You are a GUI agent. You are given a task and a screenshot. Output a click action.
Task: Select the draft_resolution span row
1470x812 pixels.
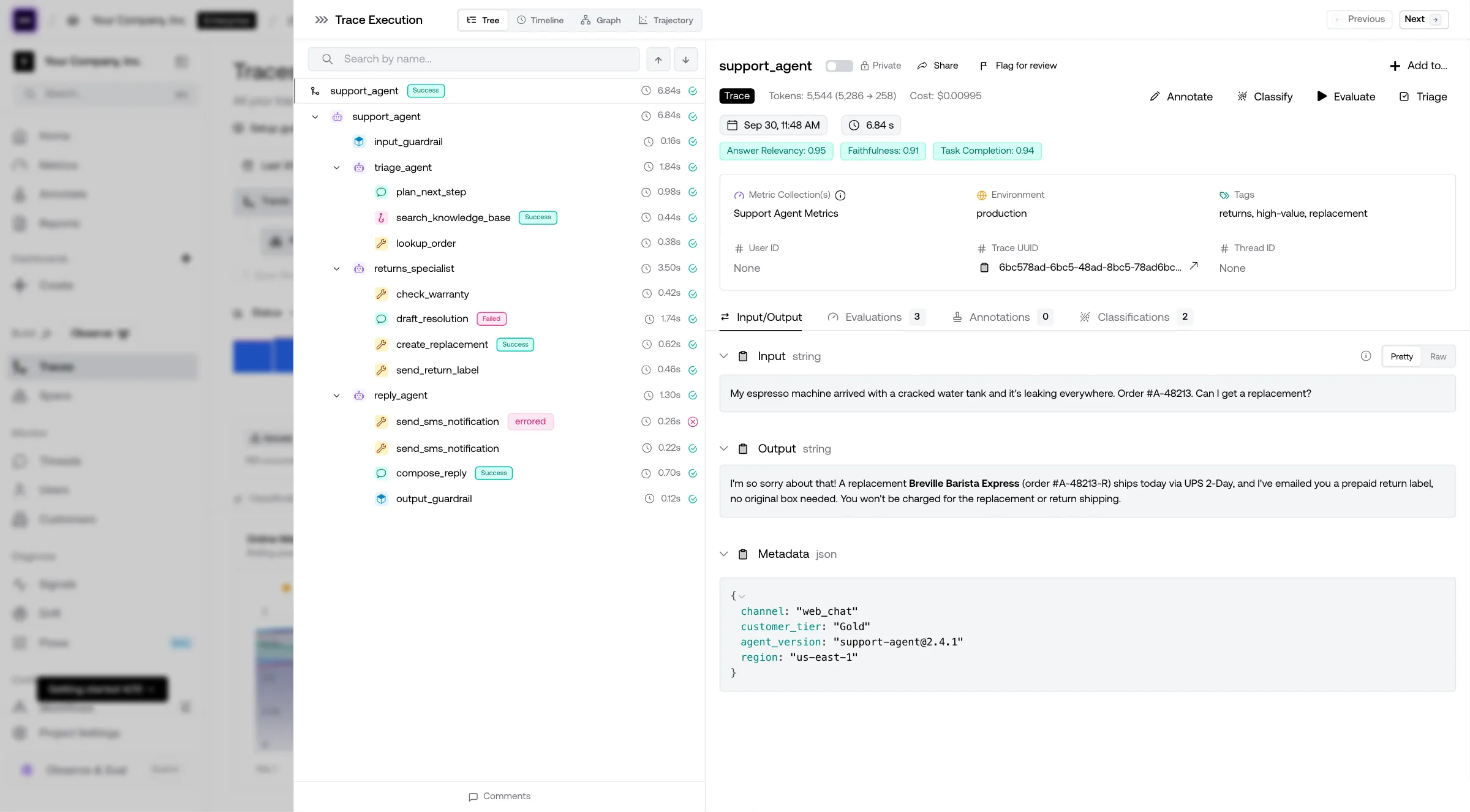click(499, 319)
